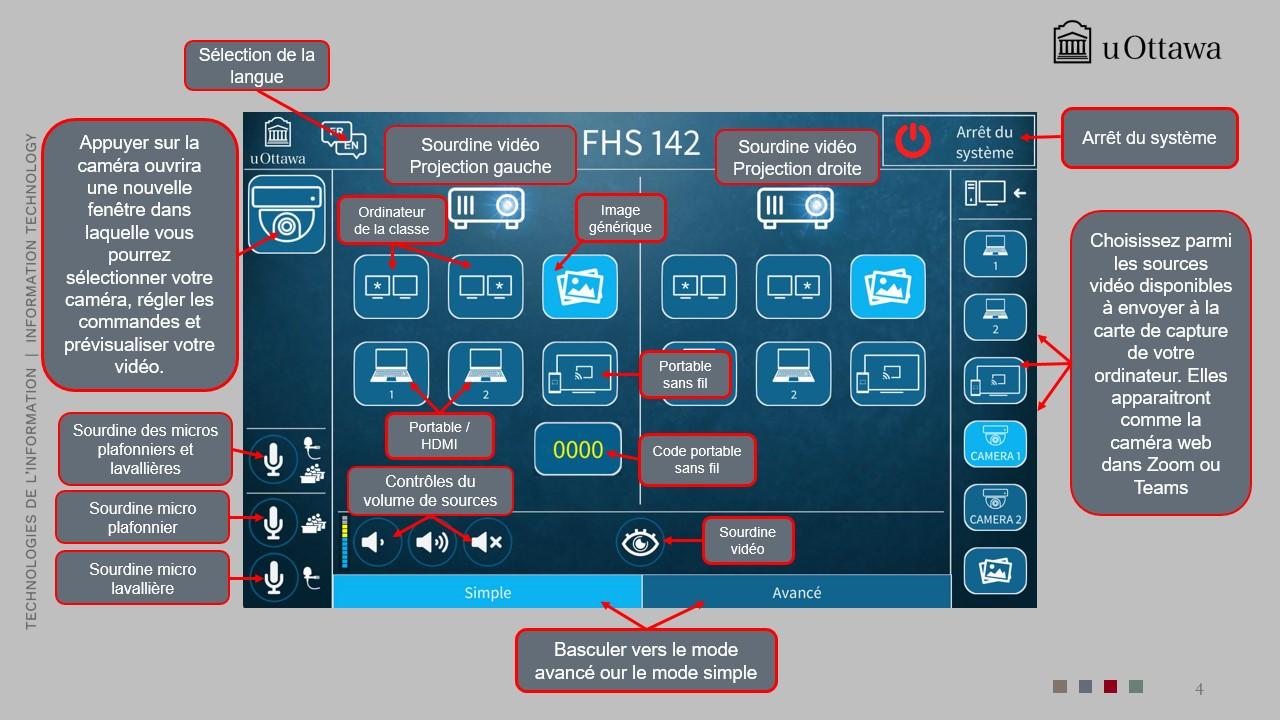Select laptop HDMI 1 for left projection
Screen dimensions: 1280x720
click(391, 374)
